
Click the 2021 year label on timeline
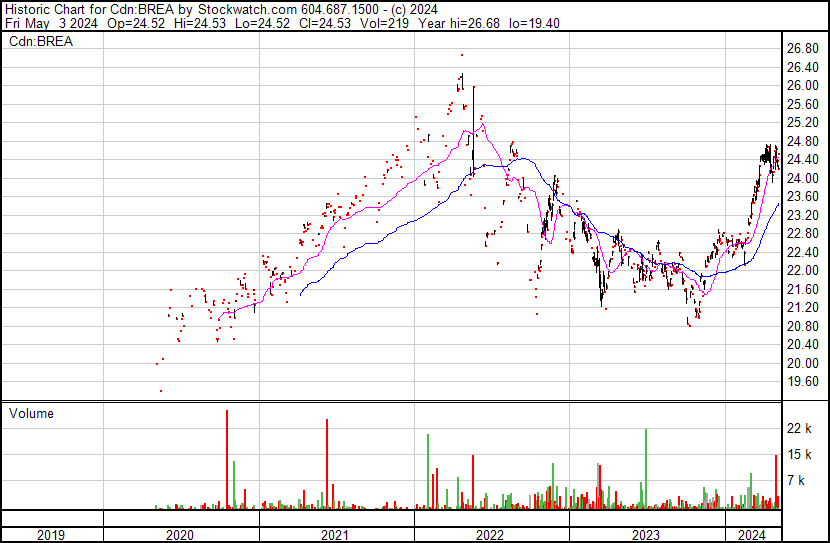336,535
